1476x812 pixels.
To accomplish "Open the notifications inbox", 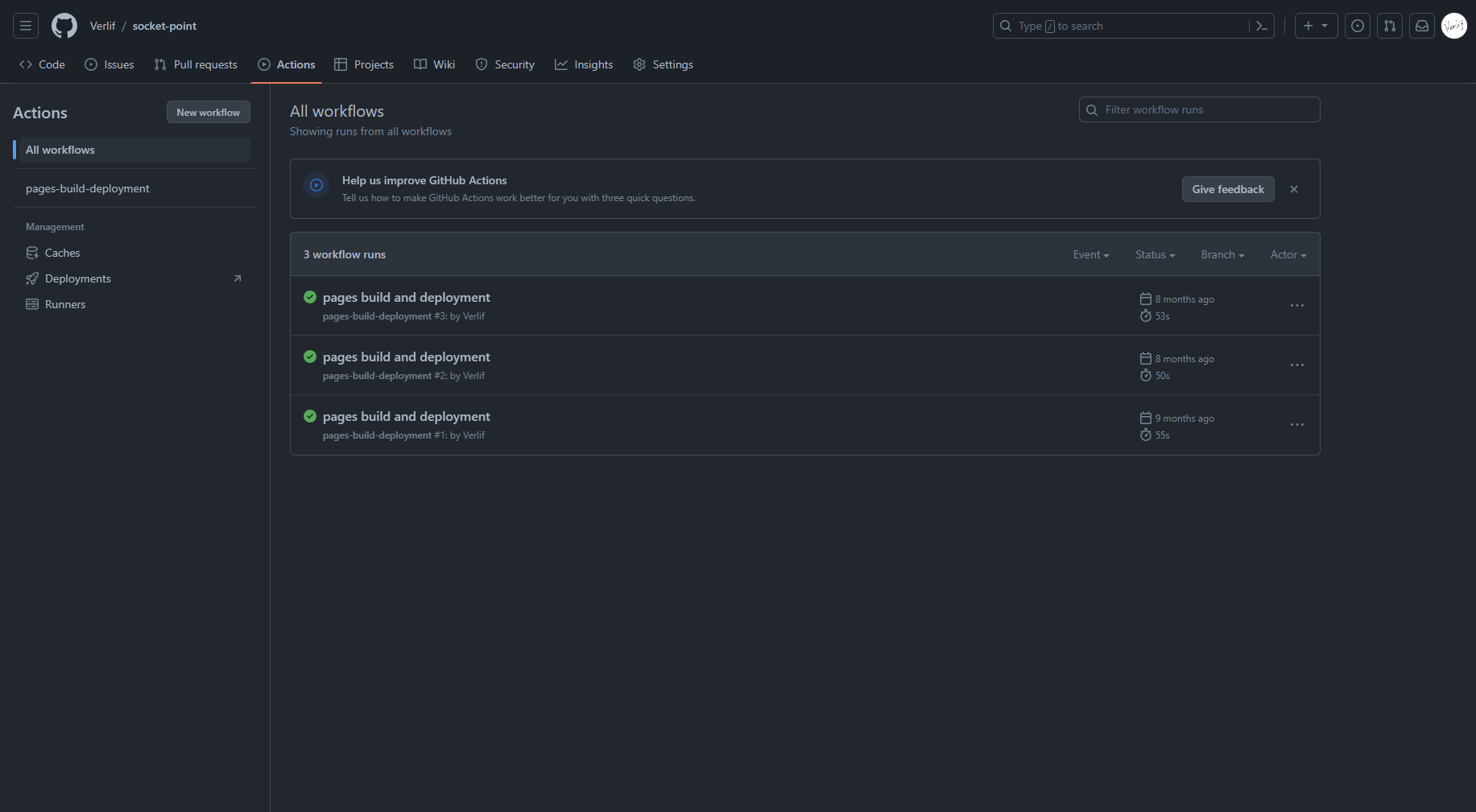I will coord(1421,25).
